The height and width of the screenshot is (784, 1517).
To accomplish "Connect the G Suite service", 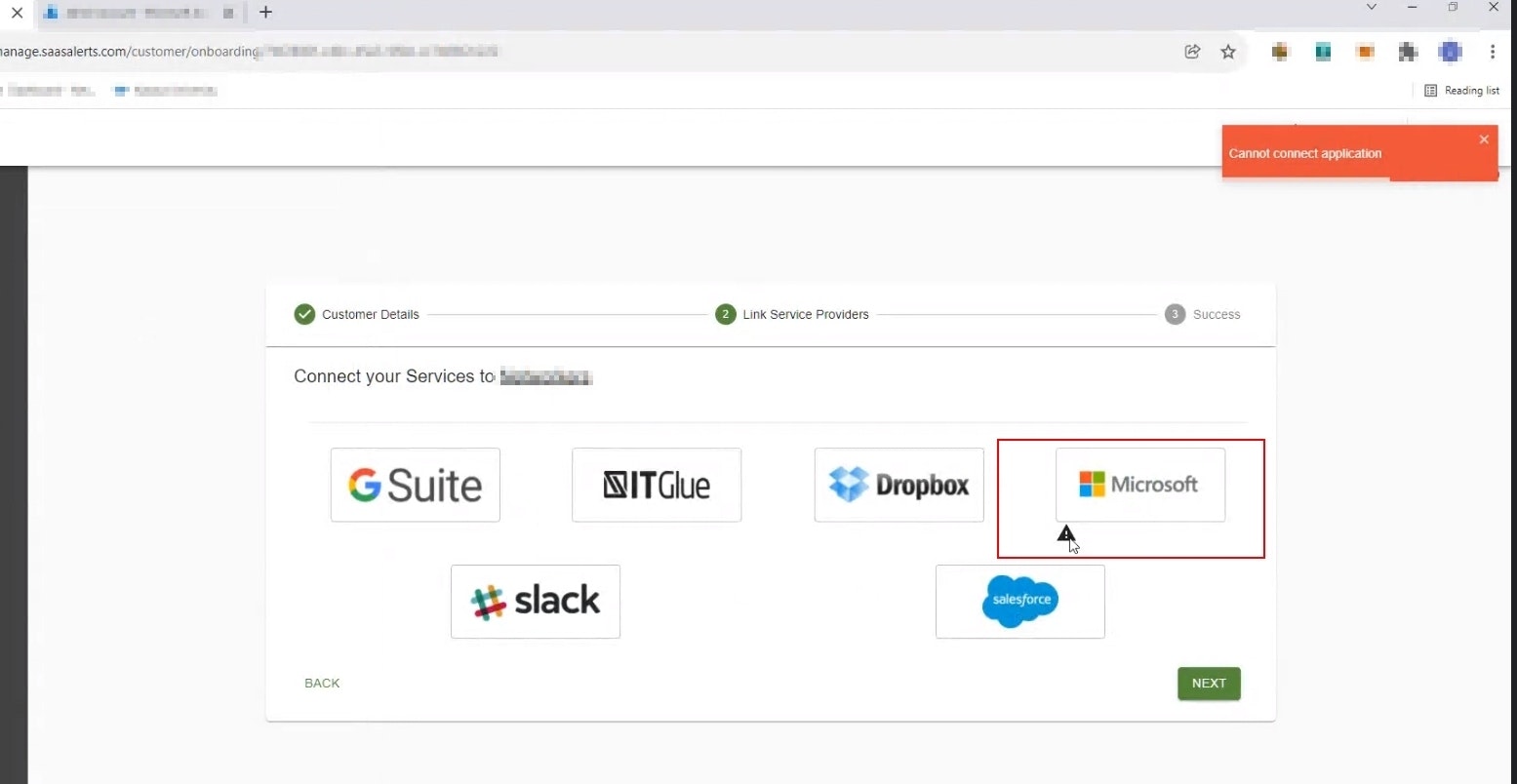I will 416,485.
